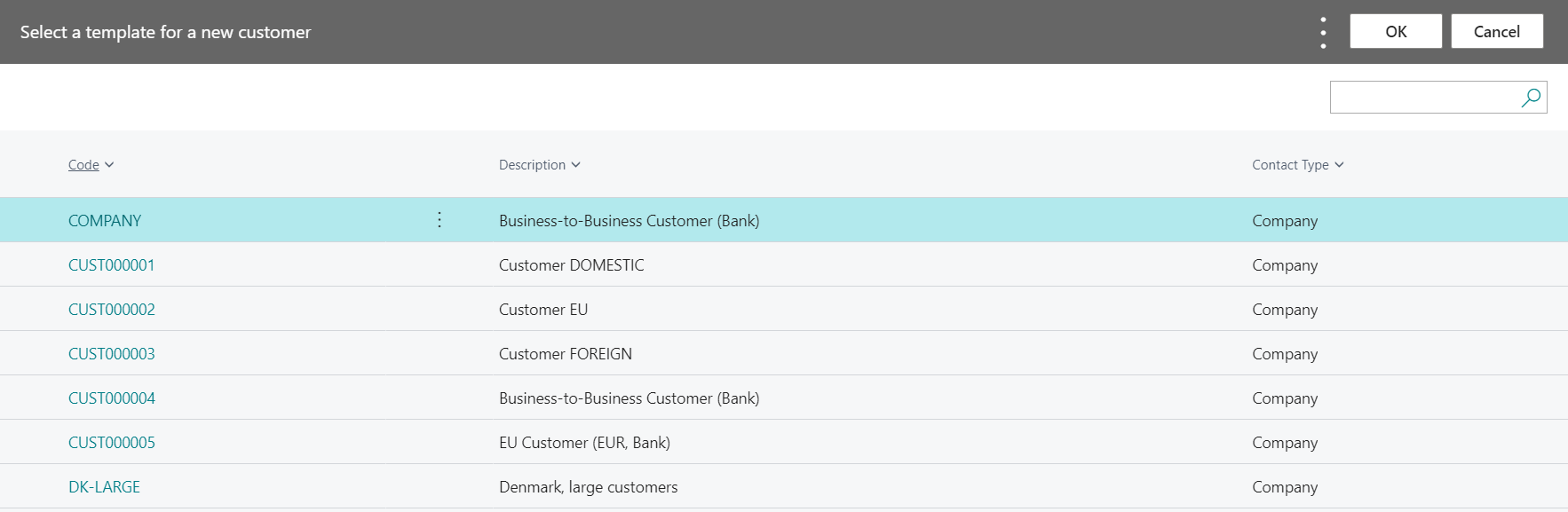Focus the search input field
Image resolution: width=1568 pixels, height=512 pixels.
1425,98
